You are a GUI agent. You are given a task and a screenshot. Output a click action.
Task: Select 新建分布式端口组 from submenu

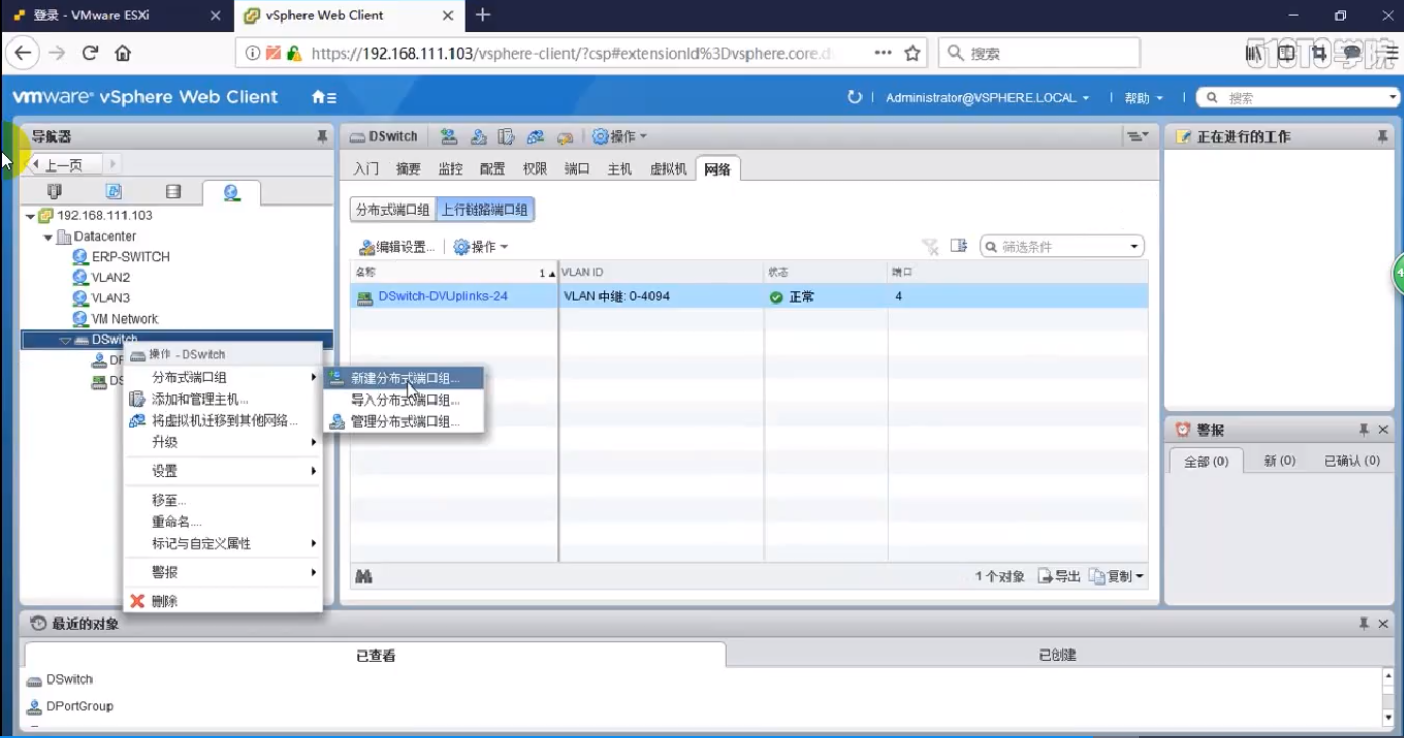(x=405, y=378)
